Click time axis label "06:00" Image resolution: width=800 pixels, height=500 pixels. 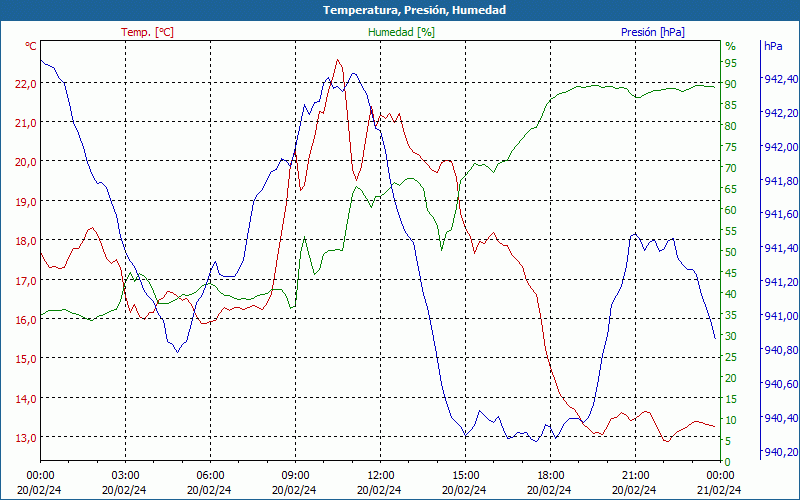210,476
